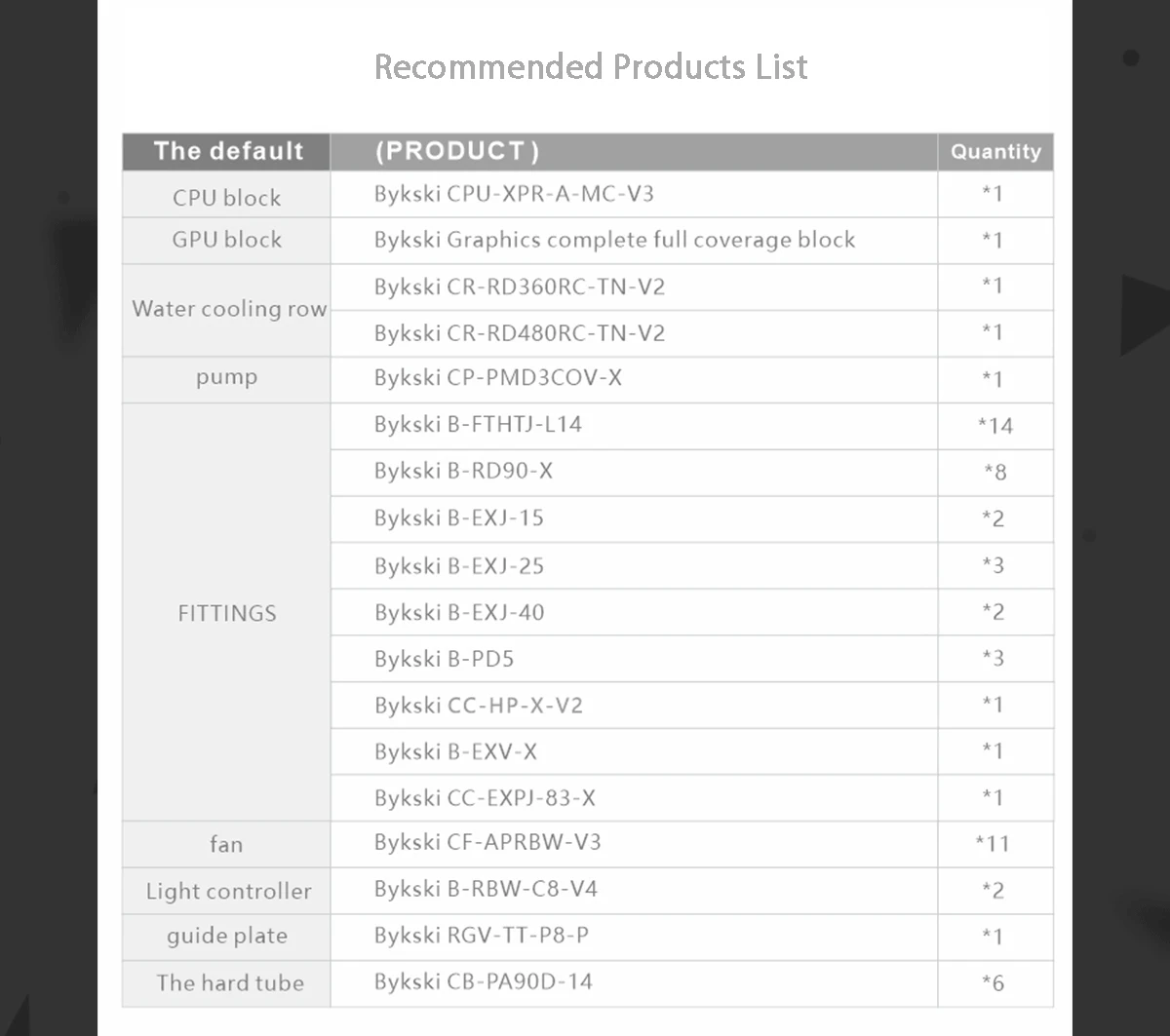Click Bykski B-EXJ-40 product entry

tap(459, 613)
